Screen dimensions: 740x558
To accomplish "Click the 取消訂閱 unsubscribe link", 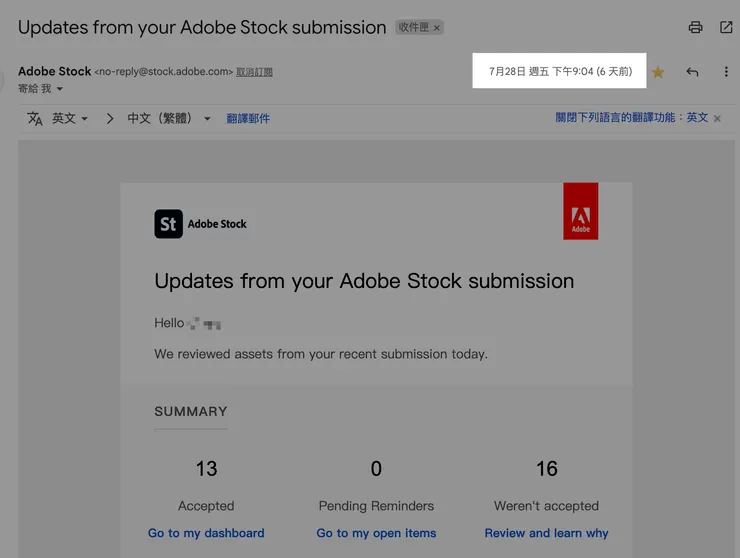I will coord(254,72).
